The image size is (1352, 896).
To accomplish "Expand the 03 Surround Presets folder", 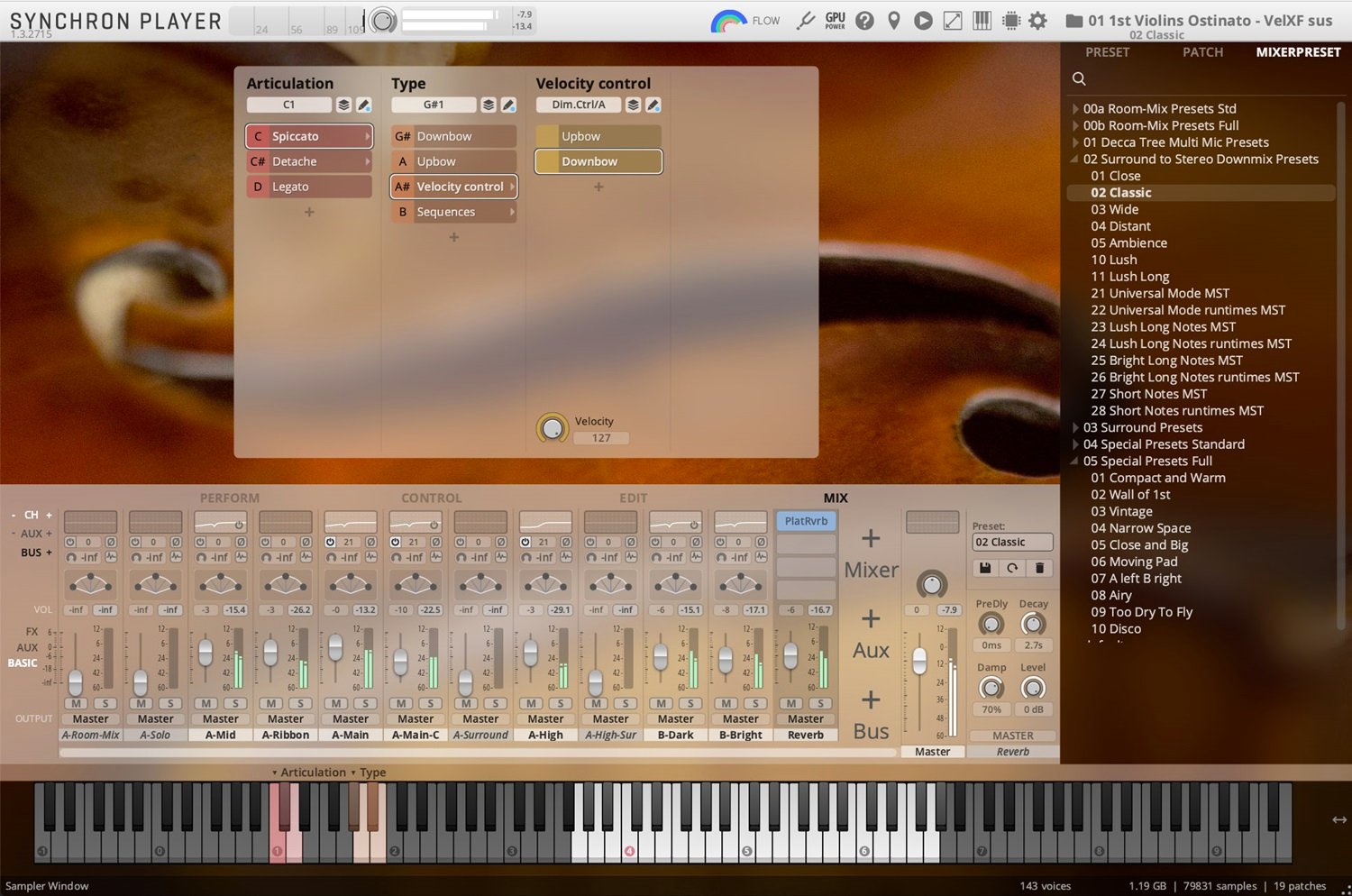I will click(x=1075, y=427).
